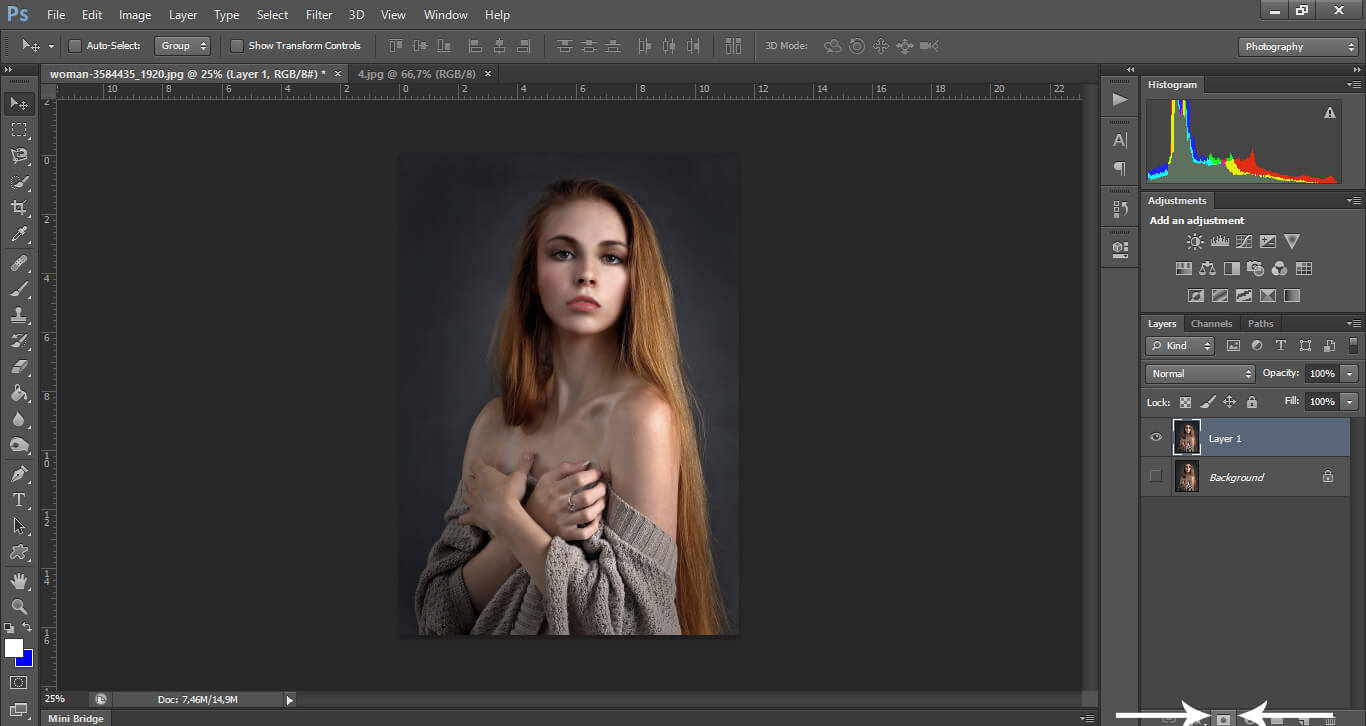Open the Histogram panel options menu

coord(1355,85)
